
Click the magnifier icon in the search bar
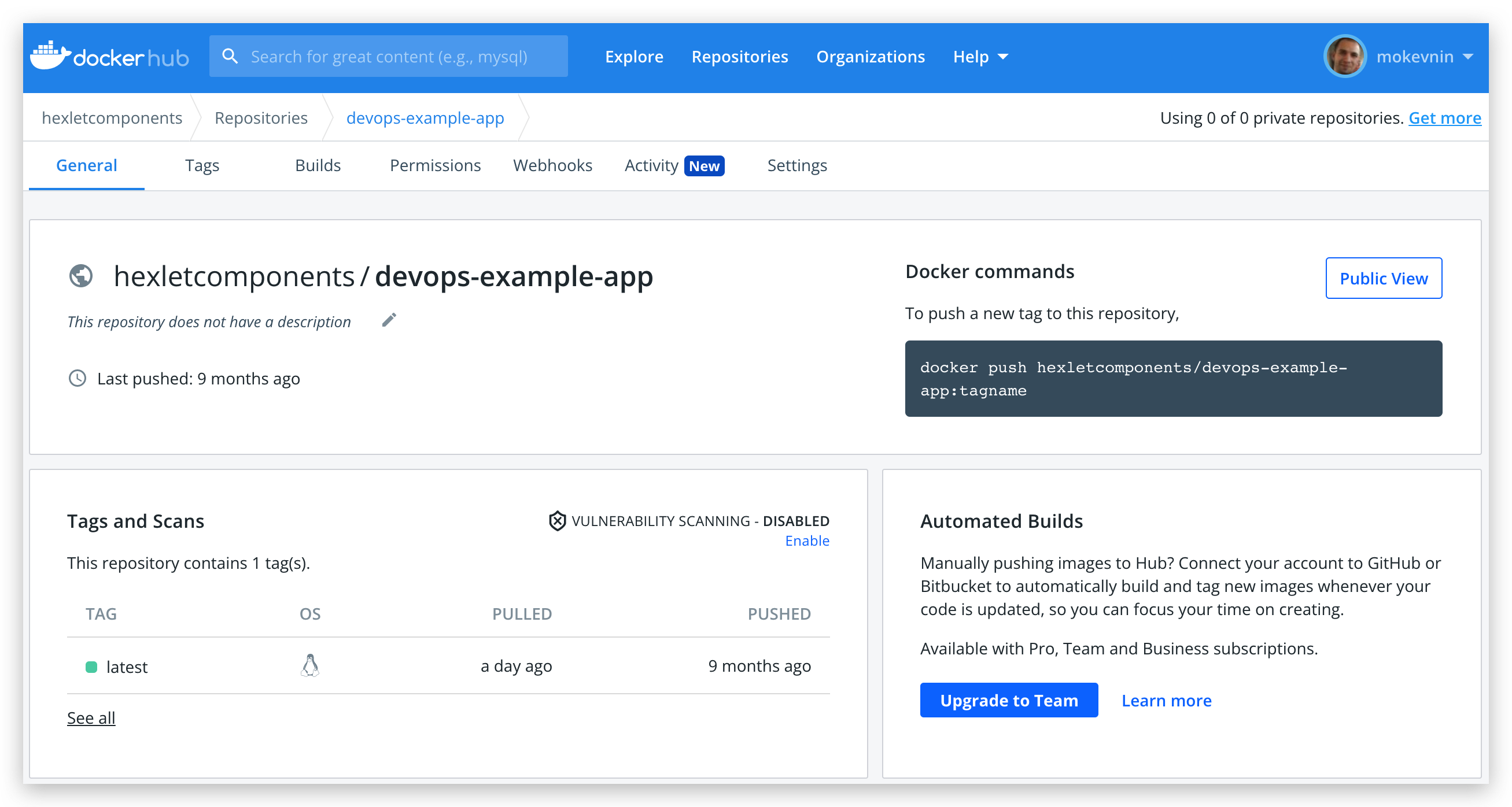(230, 55)
